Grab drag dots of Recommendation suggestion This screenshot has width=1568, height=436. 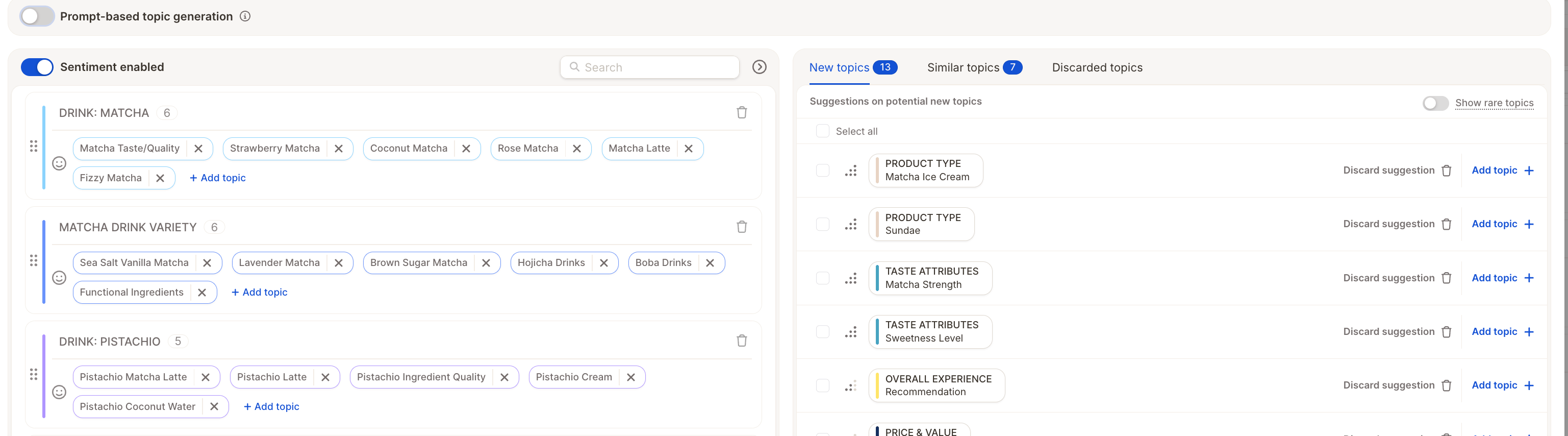coord(851,385)
